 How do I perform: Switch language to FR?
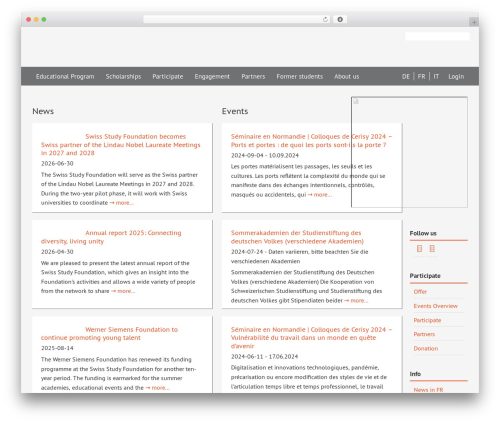[x=421, y=77]
